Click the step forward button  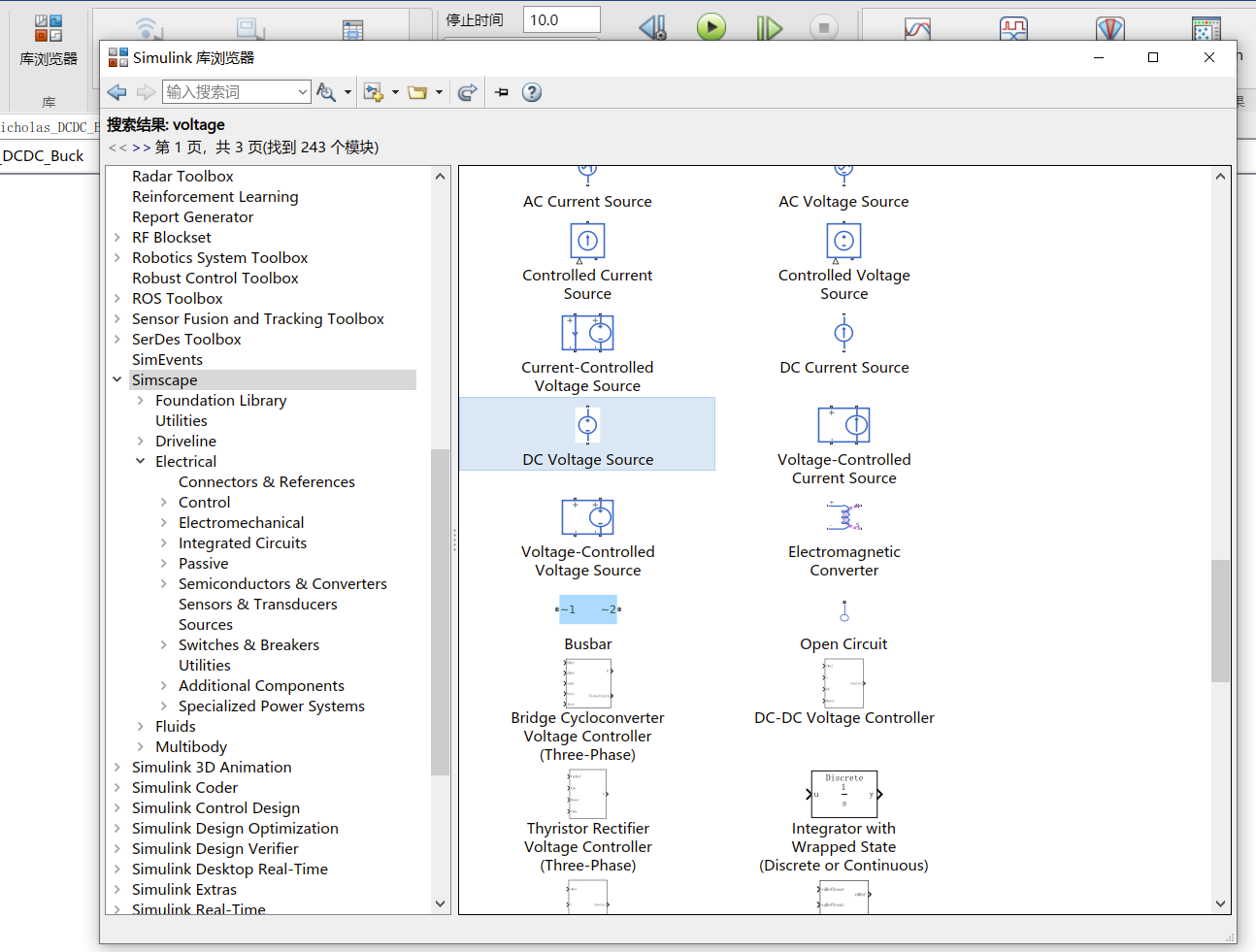point(769,27)
